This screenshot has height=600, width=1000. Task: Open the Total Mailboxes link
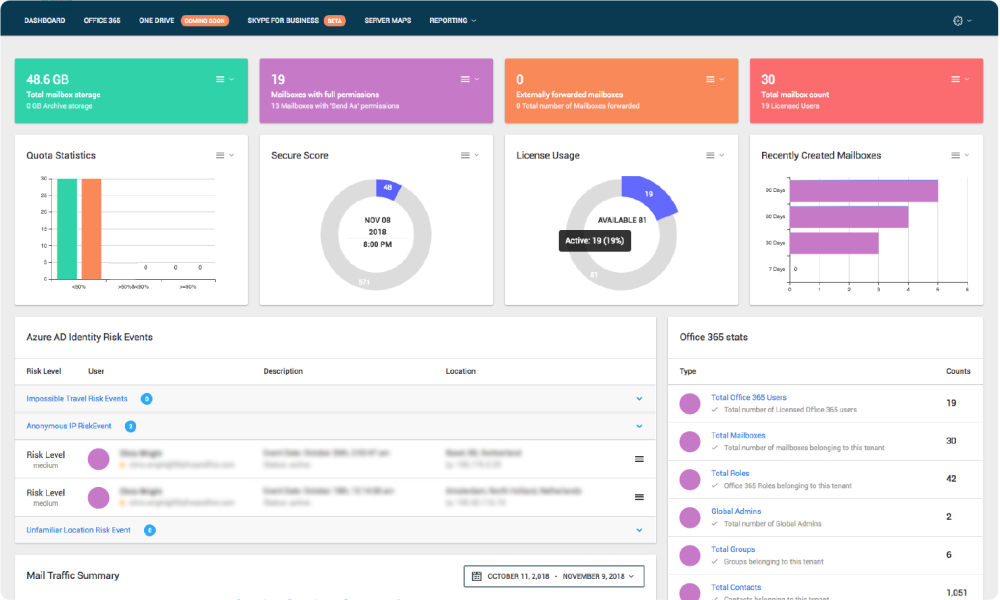[x=738, y=435]
